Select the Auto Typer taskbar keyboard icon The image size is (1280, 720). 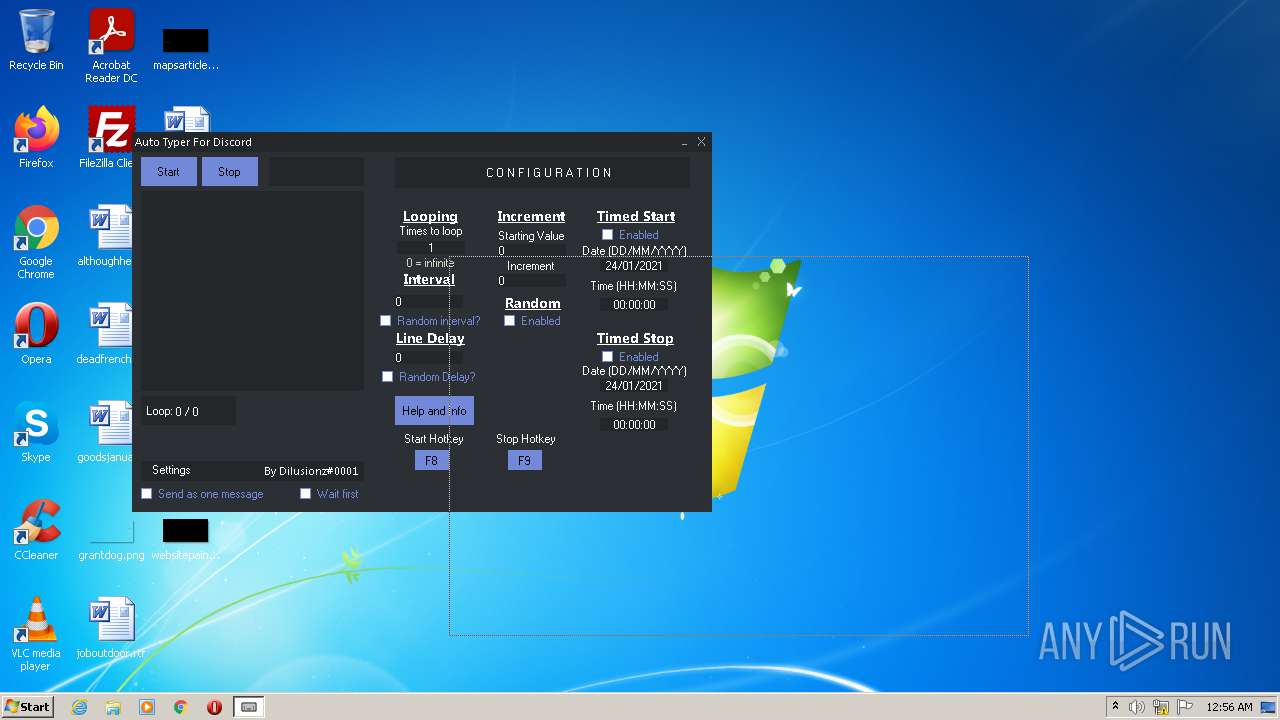tap(249, 707)
